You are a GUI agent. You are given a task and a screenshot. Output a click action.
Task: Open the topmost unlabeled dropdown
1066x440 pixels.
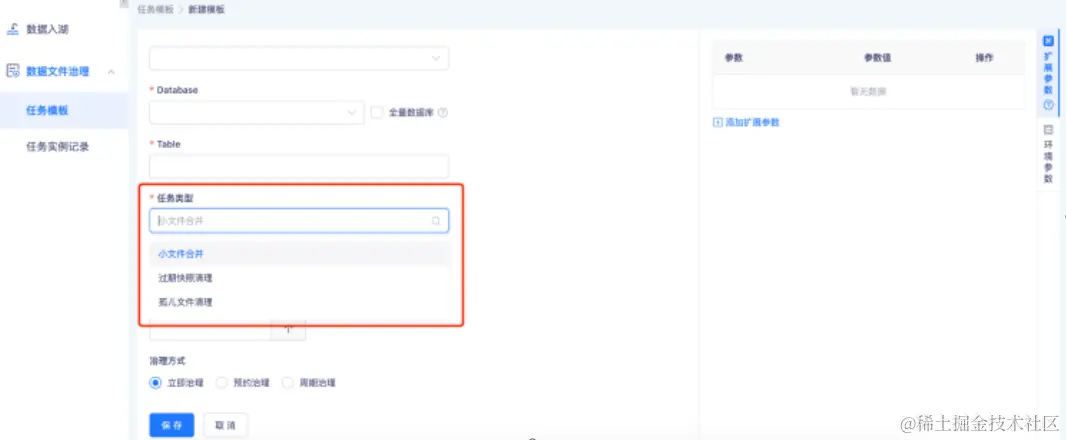pyautogui.click(x=298, y=58)
